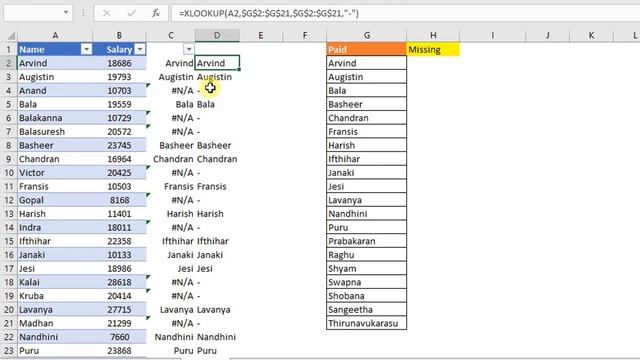Select column D header

[217, 36]
